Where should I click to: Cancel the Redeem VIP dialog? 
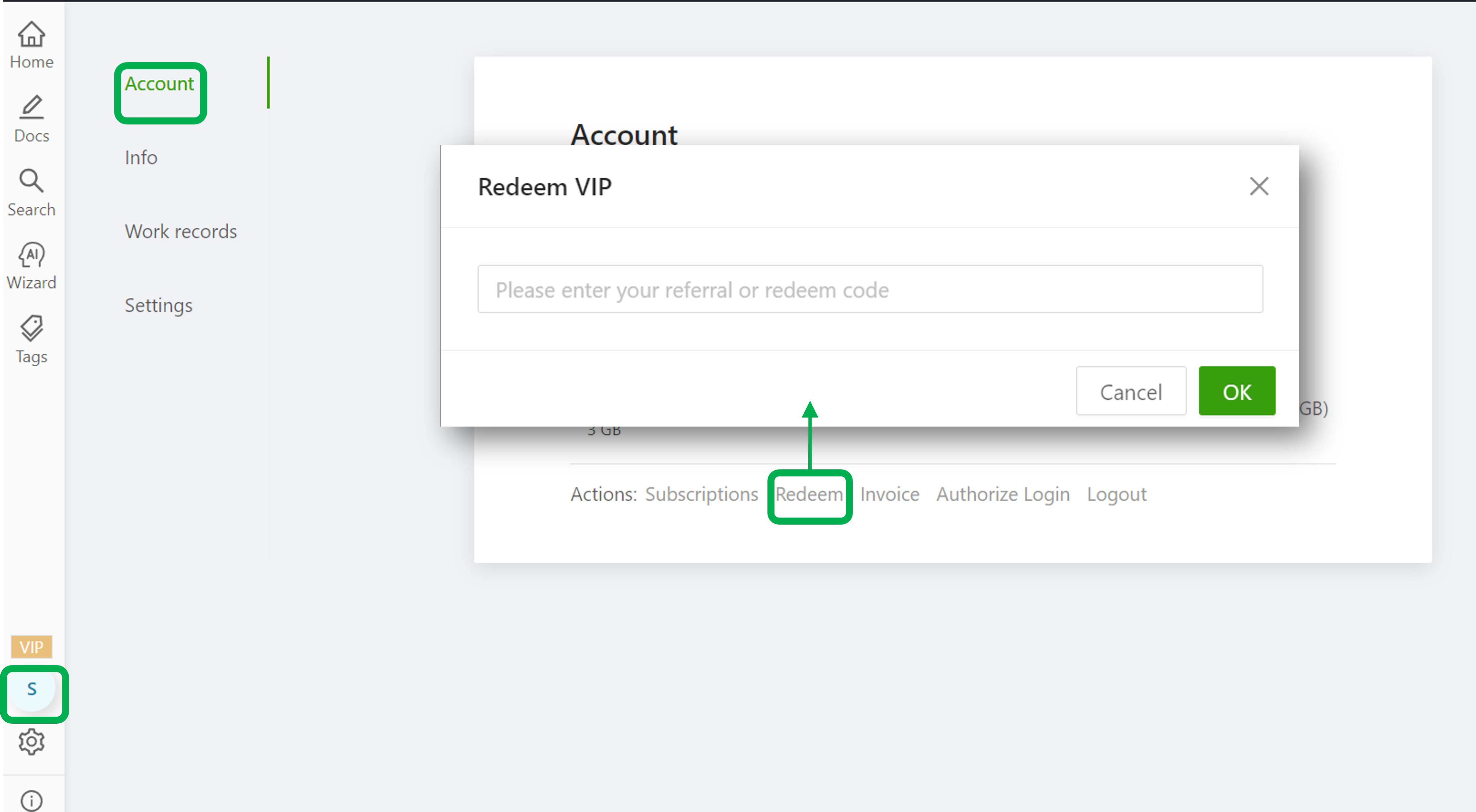(1131, 391)
